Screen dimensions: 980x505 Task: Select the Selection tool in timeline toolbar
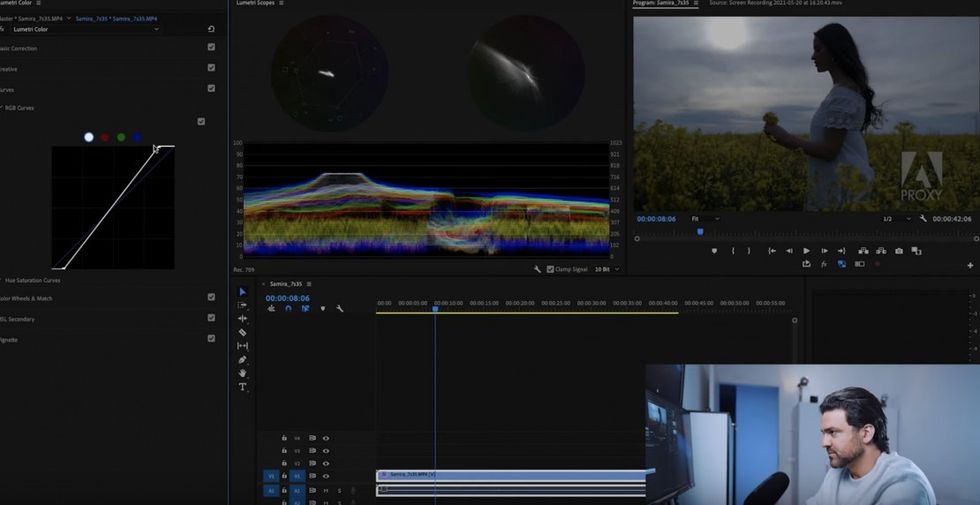[242, 292]
